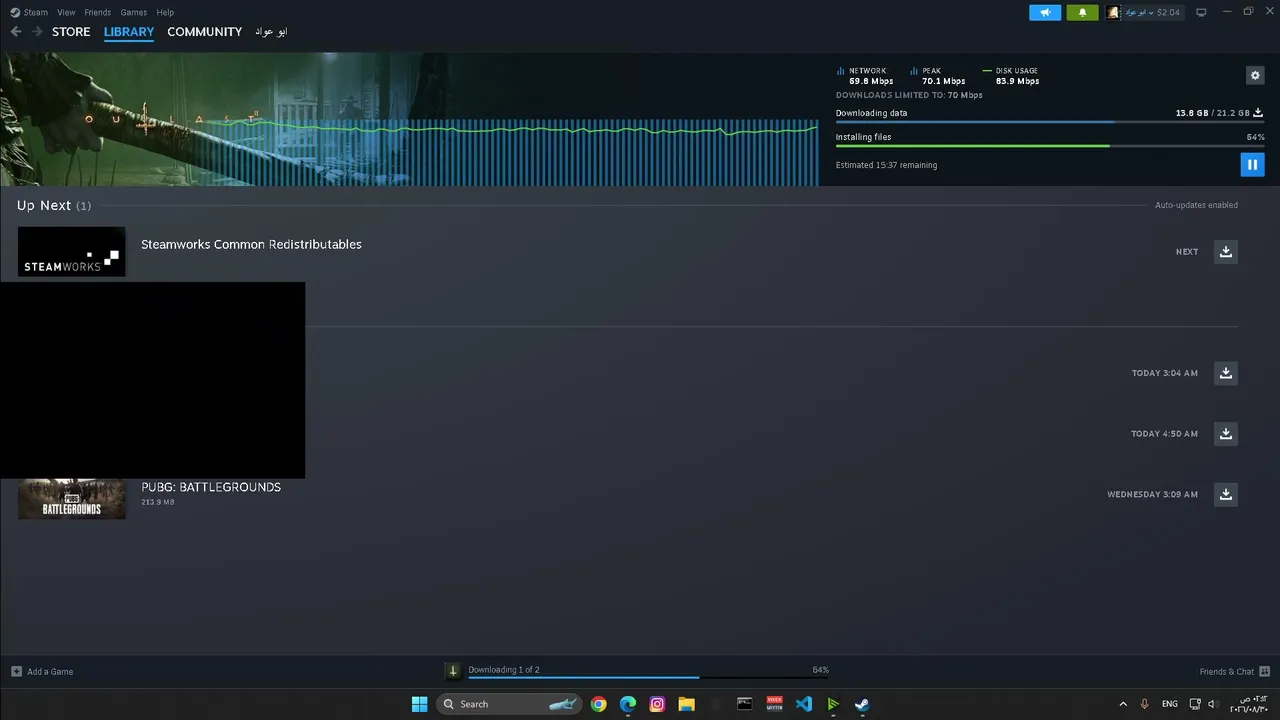Open the Help menu
This screenshot has height=720, width=1280.
point(165,12)
